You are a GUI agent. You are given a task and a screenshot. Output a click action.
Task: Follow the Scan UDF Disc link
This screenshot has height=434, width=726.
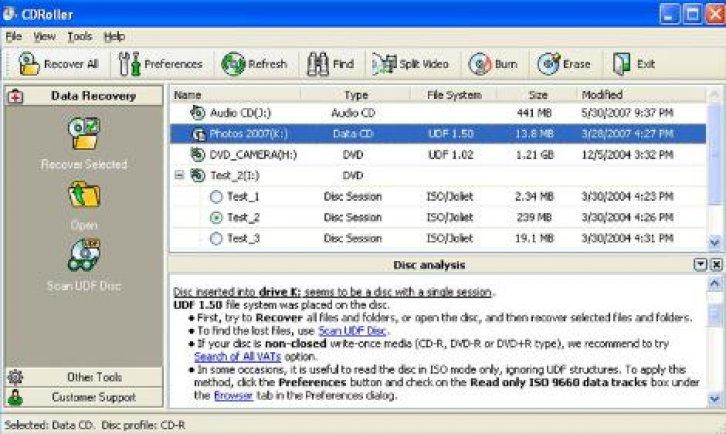[352, 331]
